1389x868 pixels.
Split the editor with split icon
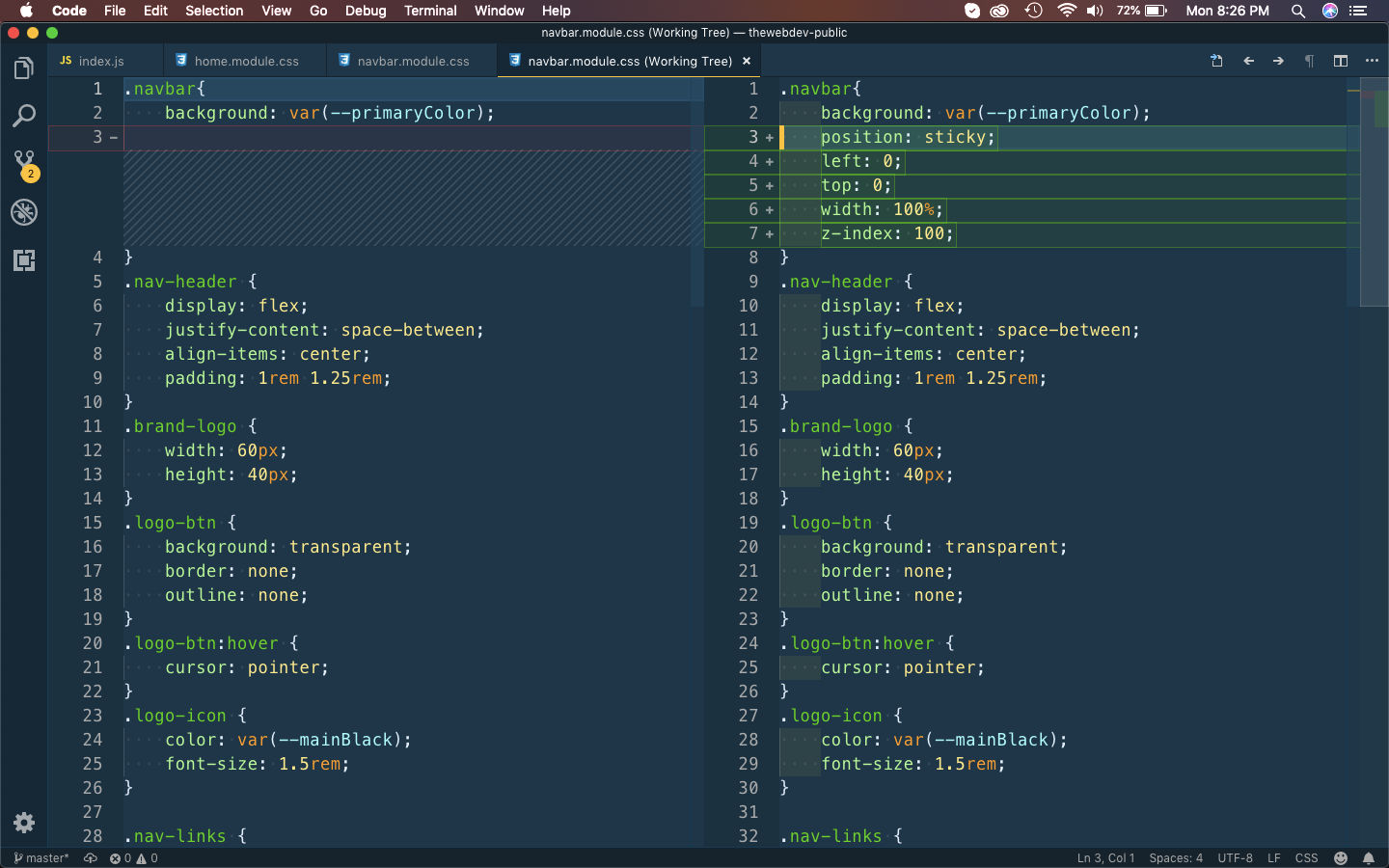point(1340,61)
